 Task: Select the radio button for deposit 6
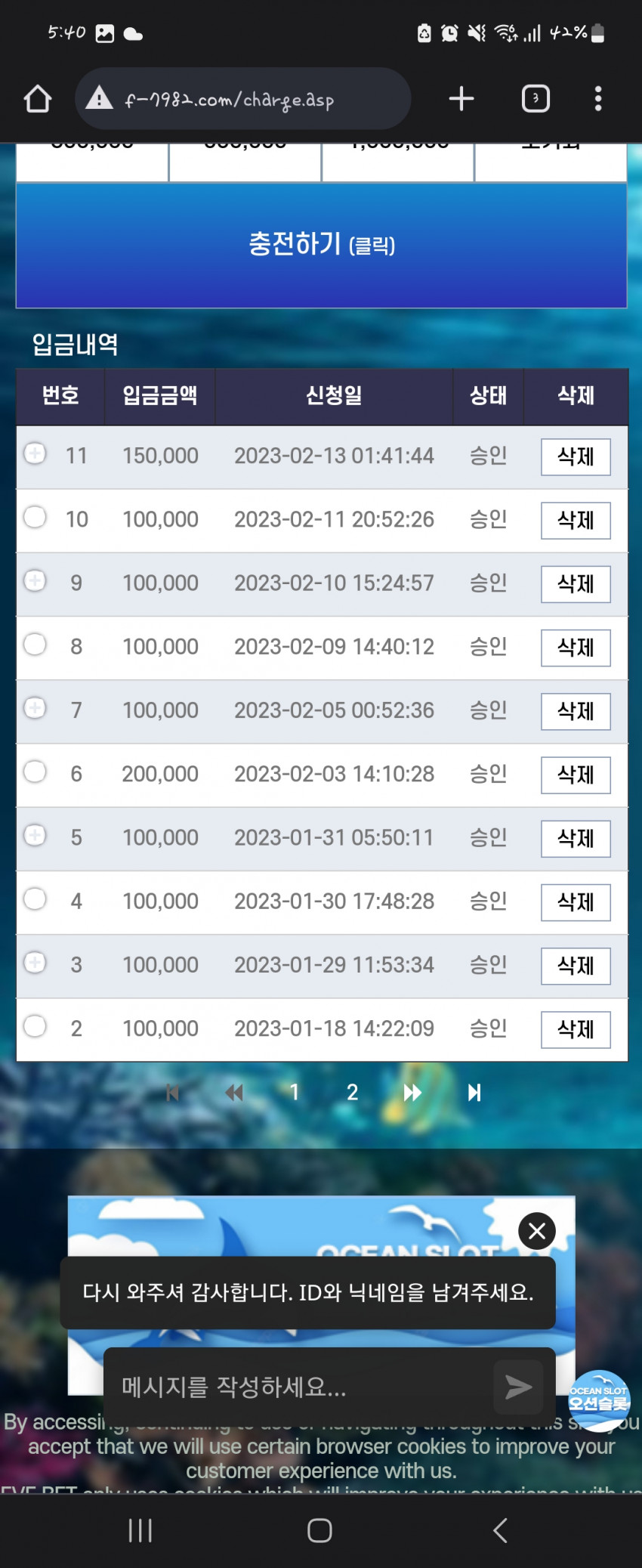pyautogui.click(x=35, y=771)
